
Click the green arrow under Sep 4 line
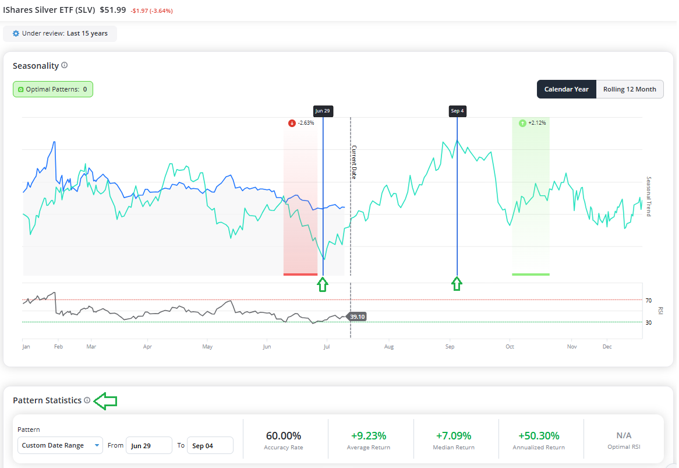[457, 284]
